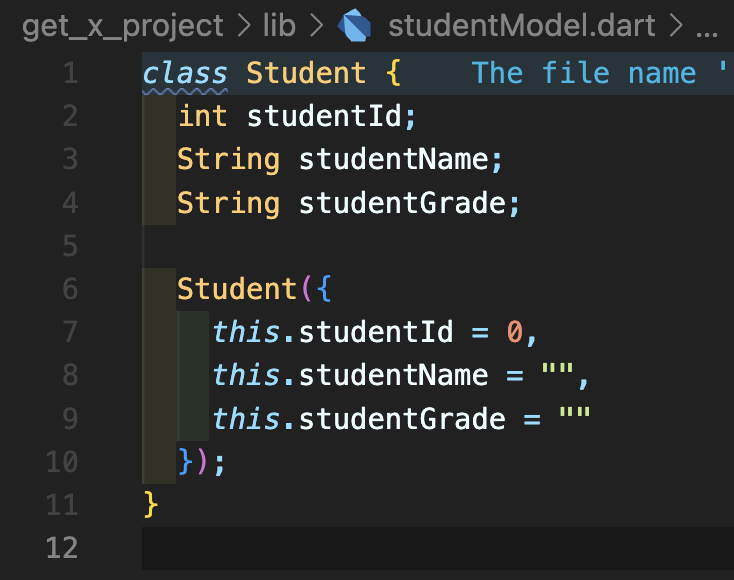The width and height of the screenshot is (734, 580).
Task: Click the Student class name on line 1
Action: tap(306, 73)
